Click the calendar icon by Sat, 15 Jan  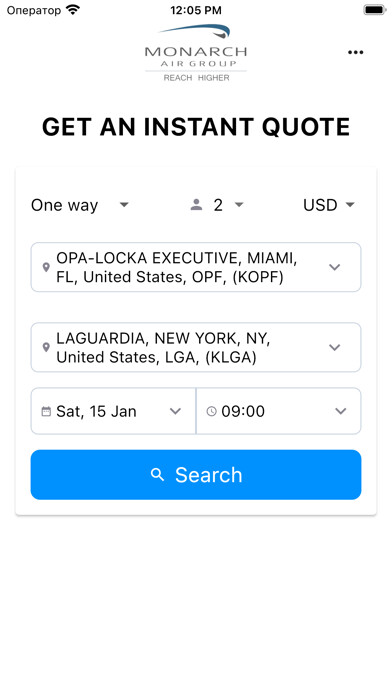click(46, 411)
